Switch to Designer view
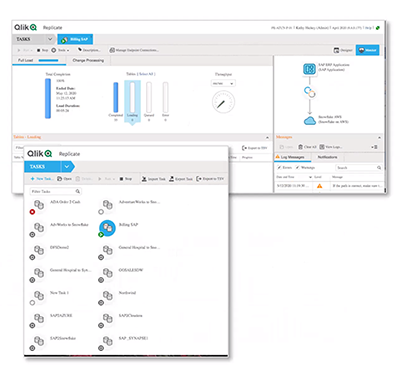This screenshot has height=366, width=400. (x=343, y=50)
